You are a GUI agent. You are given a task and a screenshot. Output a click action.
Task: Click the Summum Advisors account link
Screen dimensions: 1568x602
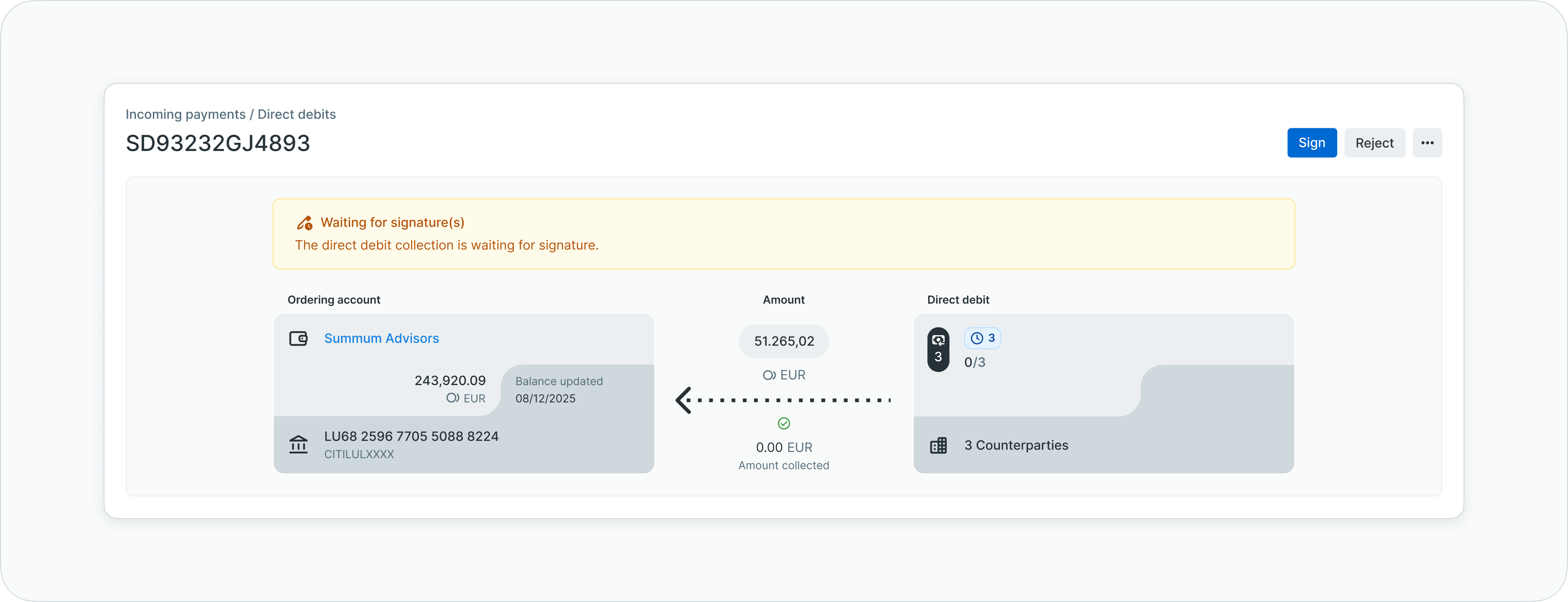click(381, 339)
